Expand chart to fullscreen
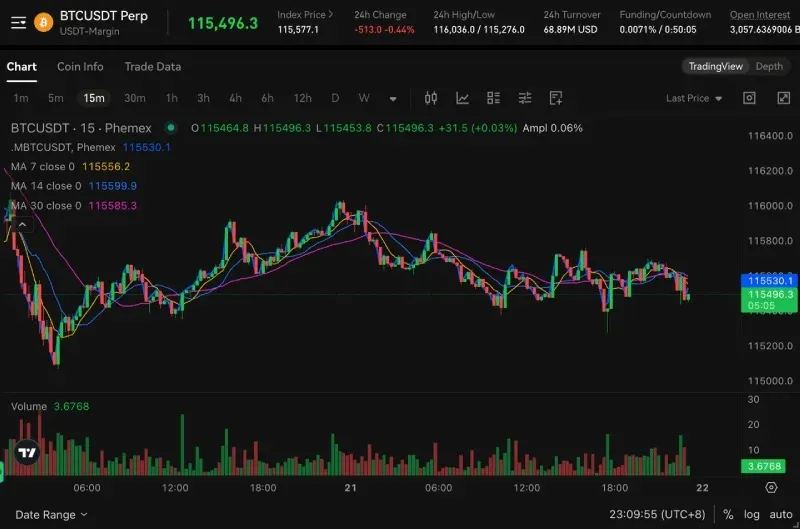This screenshot has width=800, height=529. tap(784, 98)
